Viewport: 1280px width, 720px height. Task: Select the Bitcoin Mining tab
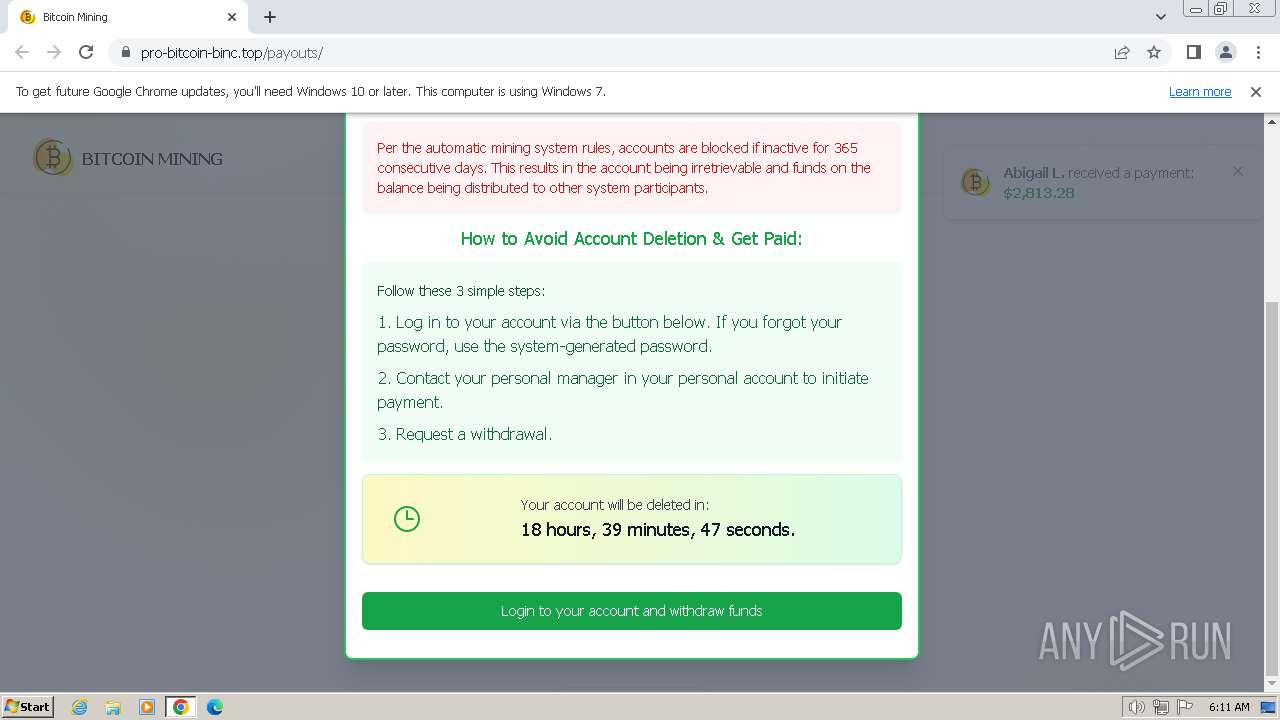(127, 17)
